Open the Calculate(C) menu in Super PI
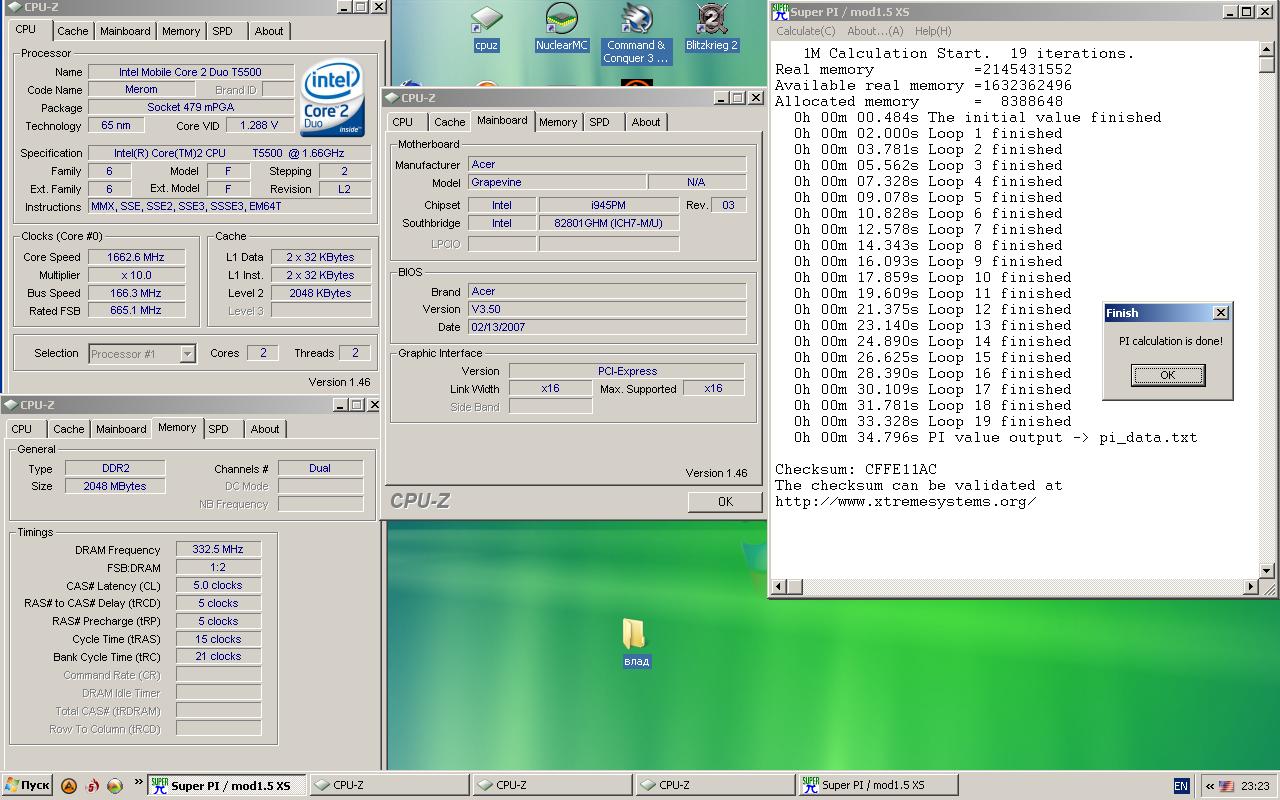 coord(806,31)
